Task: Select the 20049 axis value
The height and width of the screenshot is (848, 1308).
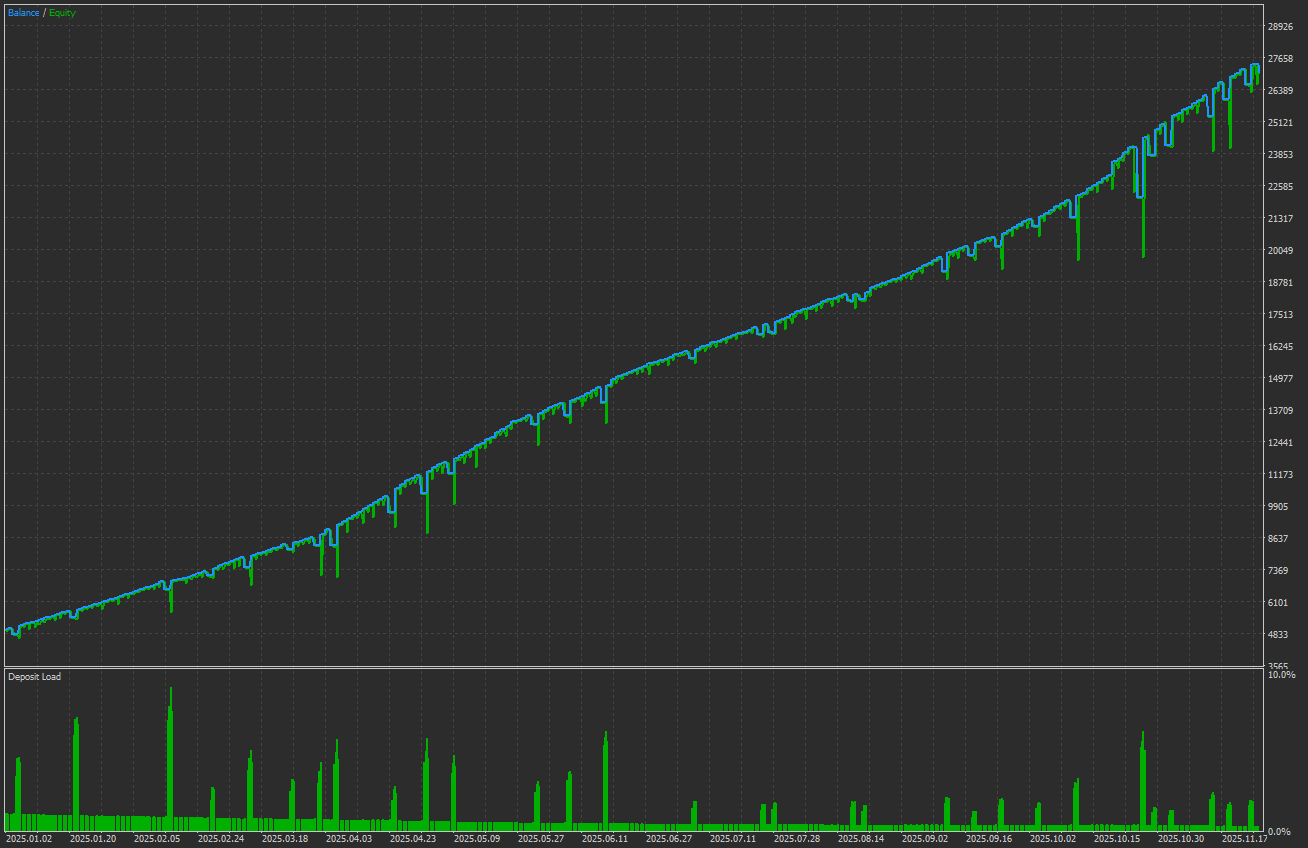Action: pyautogui.click(x=1280, y=251)
